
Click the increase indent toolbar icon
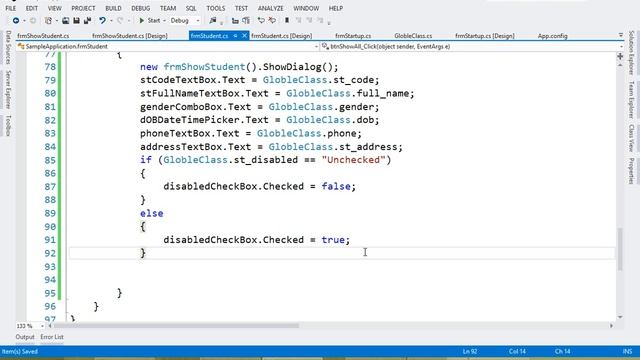246,20
